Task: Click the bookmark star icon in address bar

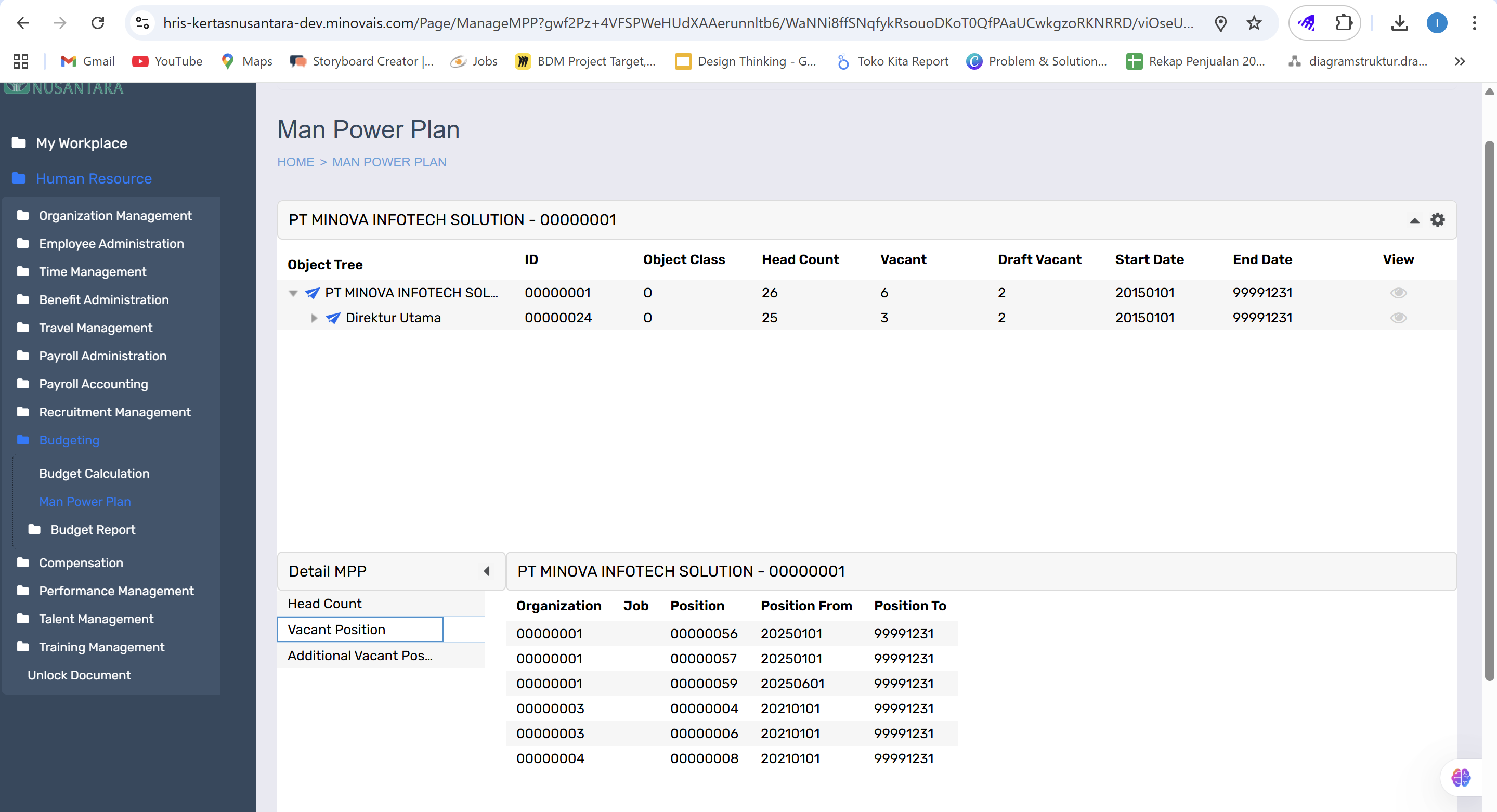Action: [1254, 23]
